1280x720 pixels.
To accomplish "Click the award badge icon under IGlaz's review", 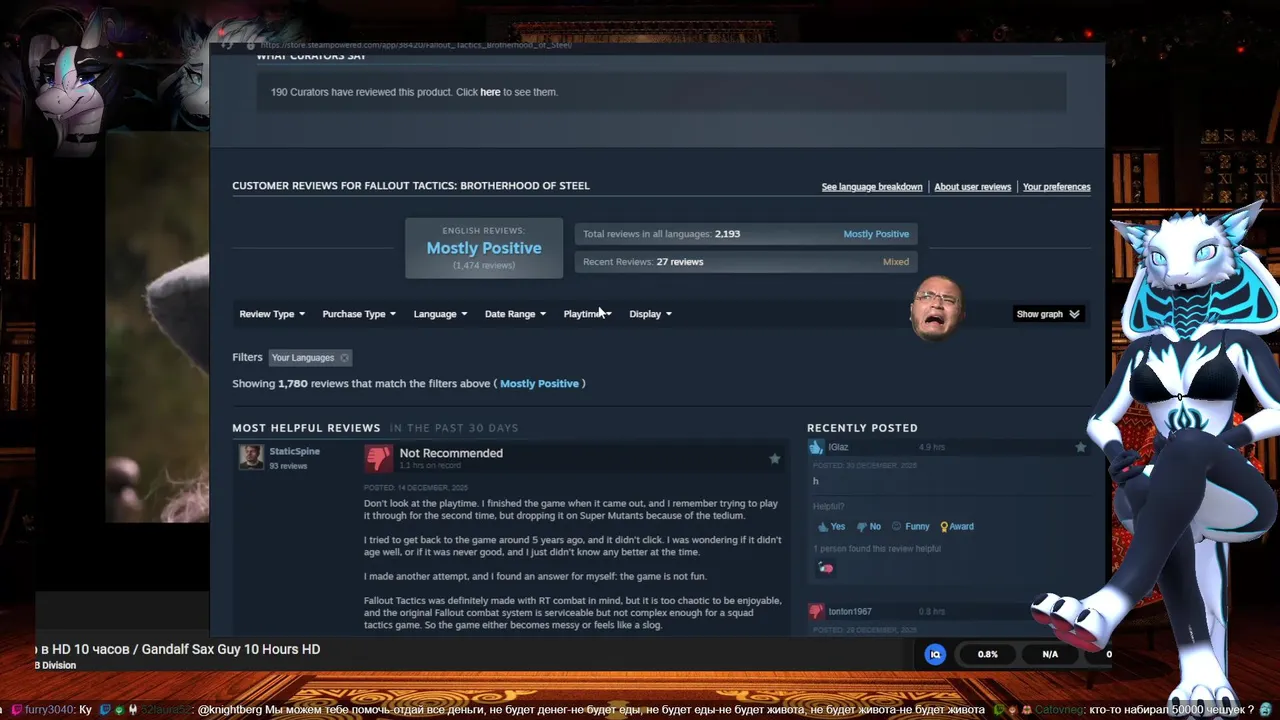I will (825, 568).
